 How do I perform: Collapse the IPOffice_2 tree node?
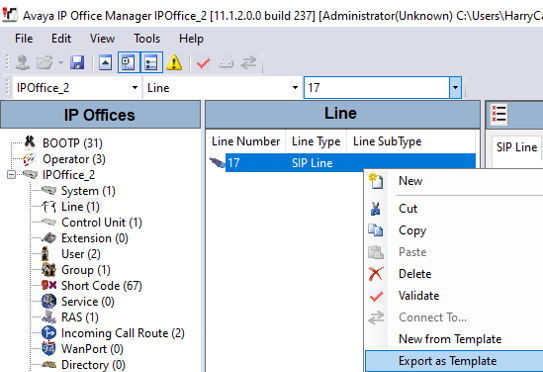pos(11,175)
